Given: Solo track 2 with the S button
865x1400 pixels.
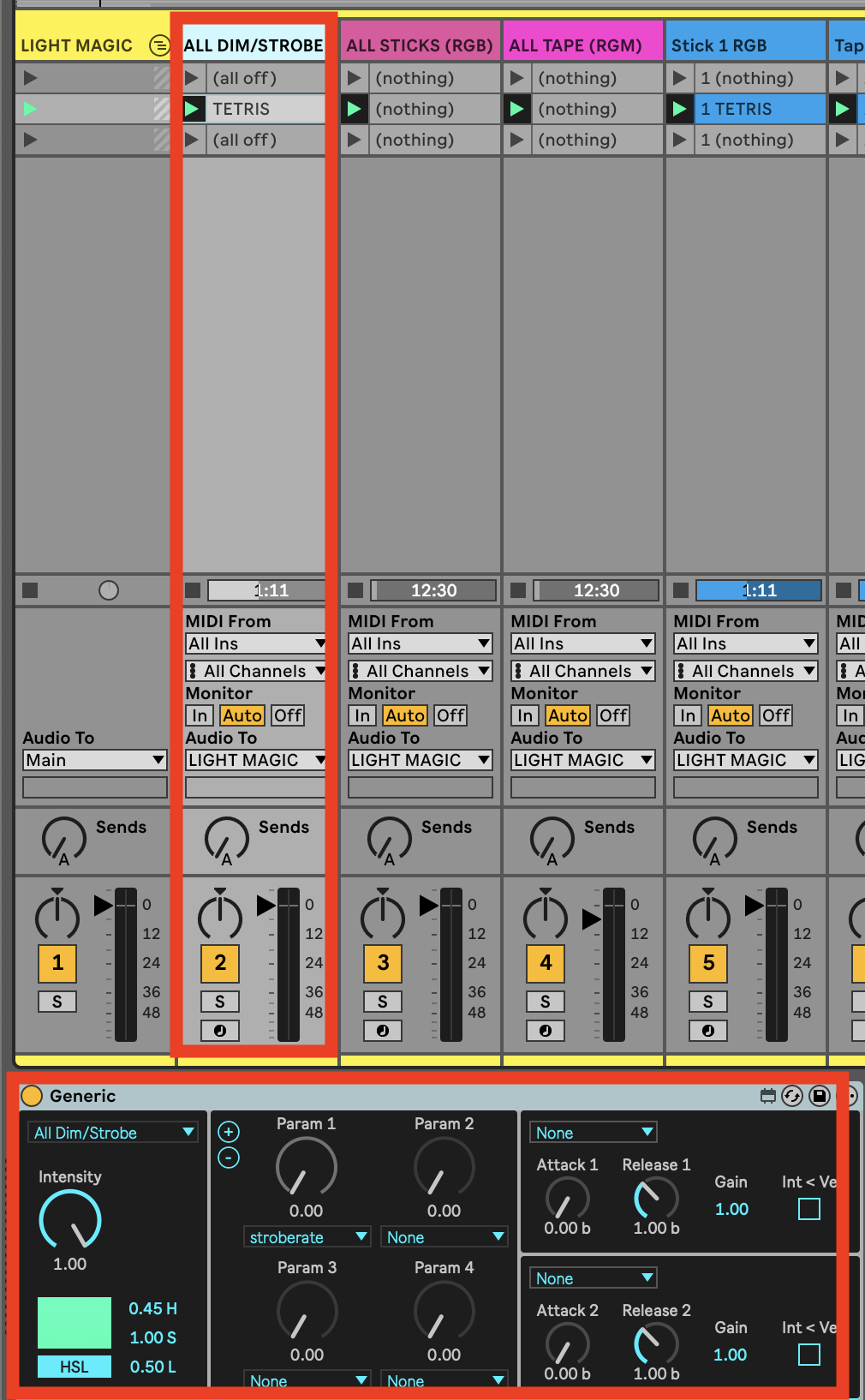Looking at the screenshot, I should click(220, 1002).
